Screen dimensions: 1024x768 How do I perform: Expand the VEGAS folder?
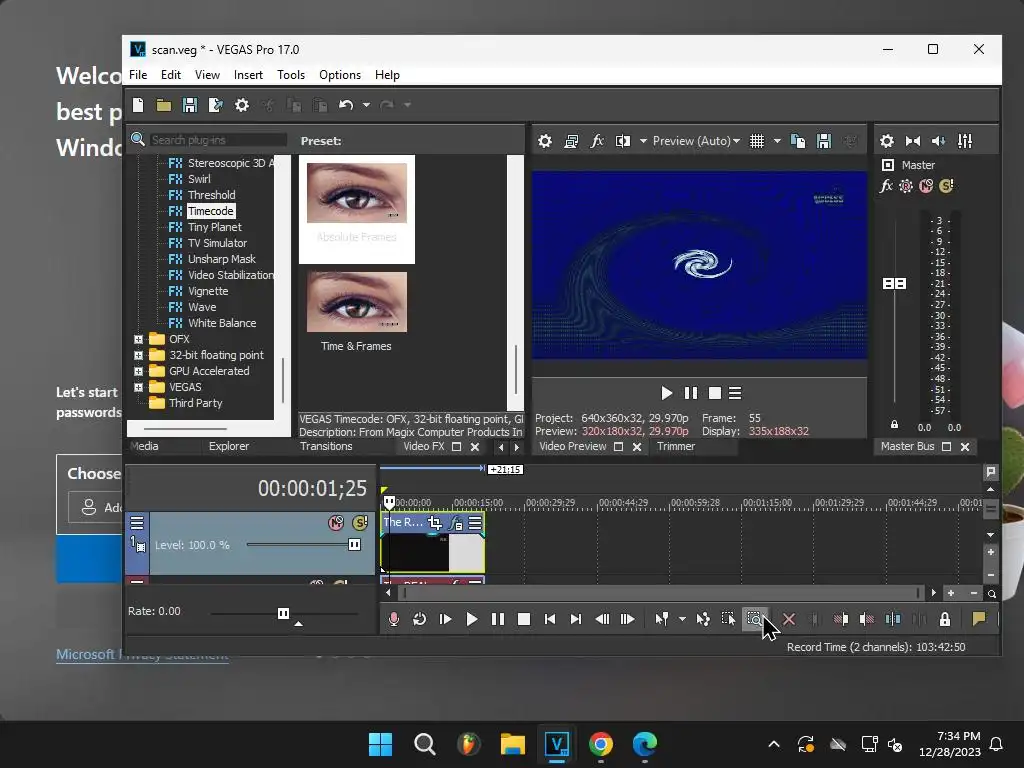click(x=138, y=387)
